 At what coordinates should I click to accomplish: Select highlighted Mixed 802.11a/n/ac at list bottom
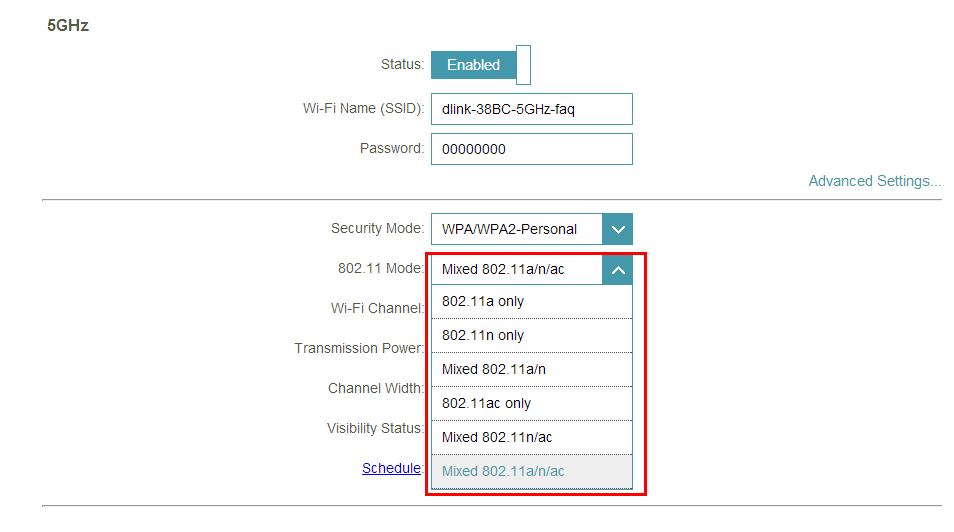(x=531, y=472)
